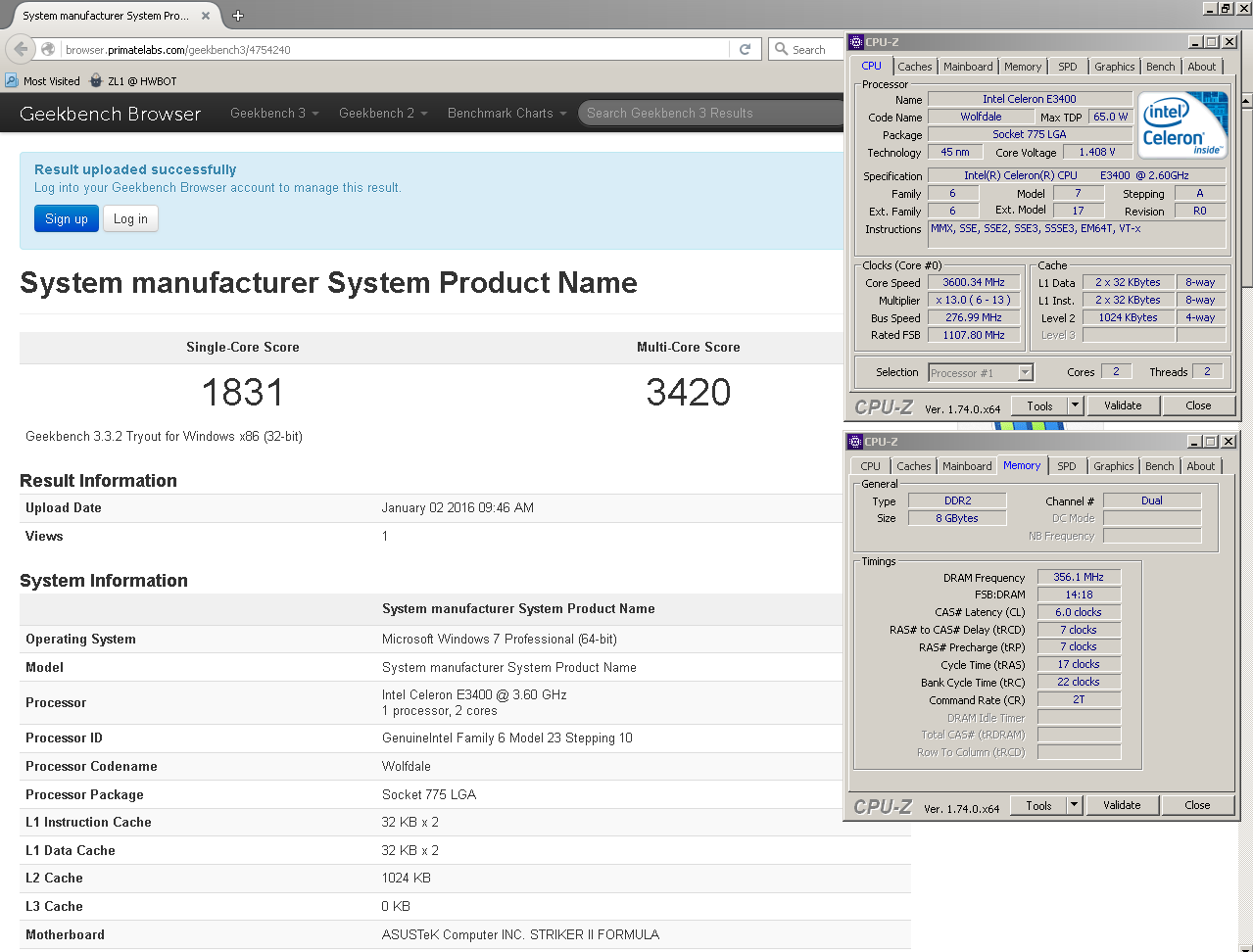The width and height of the screenshot is (1253, 952).
Task: Go to Geekbench Browser home link
Action: click(x=110, y=114)
